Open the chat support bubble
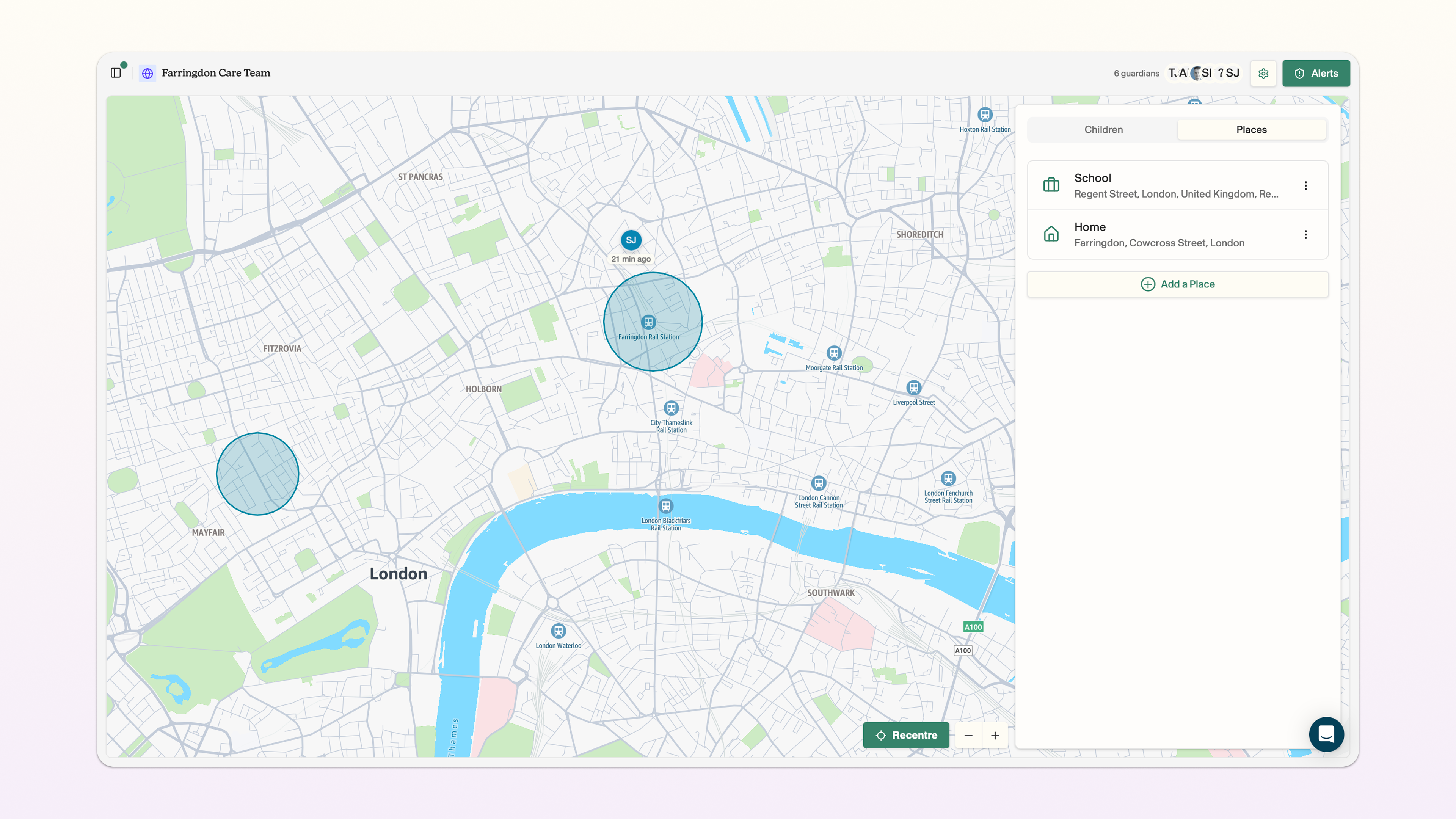Image resolution: width=1456 pixels, height=819 pixels. [x=1326, y=734]
